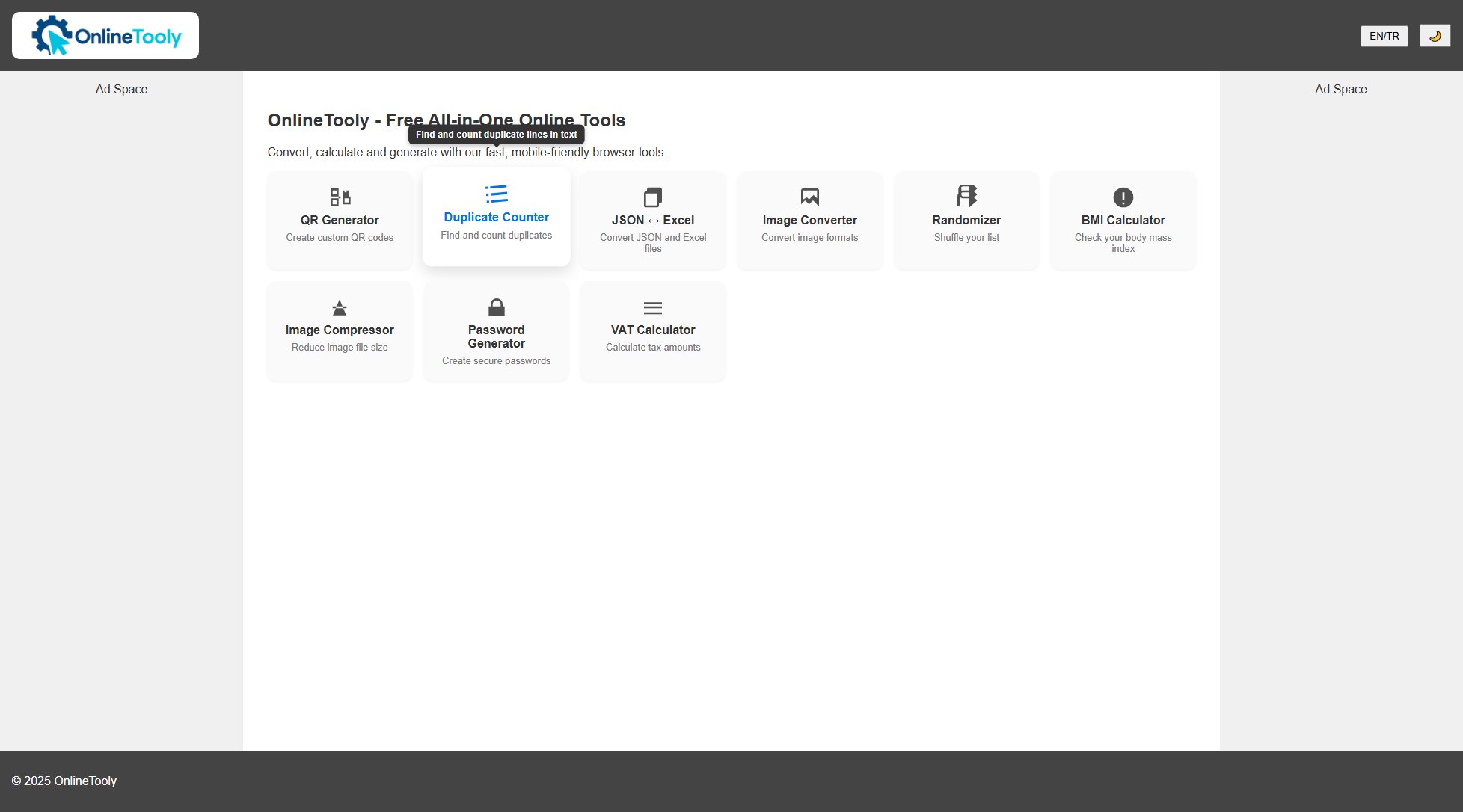This screenshot has width=1463, height=812.
Task: Click the VAT Calculator lines icon
Action: pyautogui.click(x=653, y=307)
